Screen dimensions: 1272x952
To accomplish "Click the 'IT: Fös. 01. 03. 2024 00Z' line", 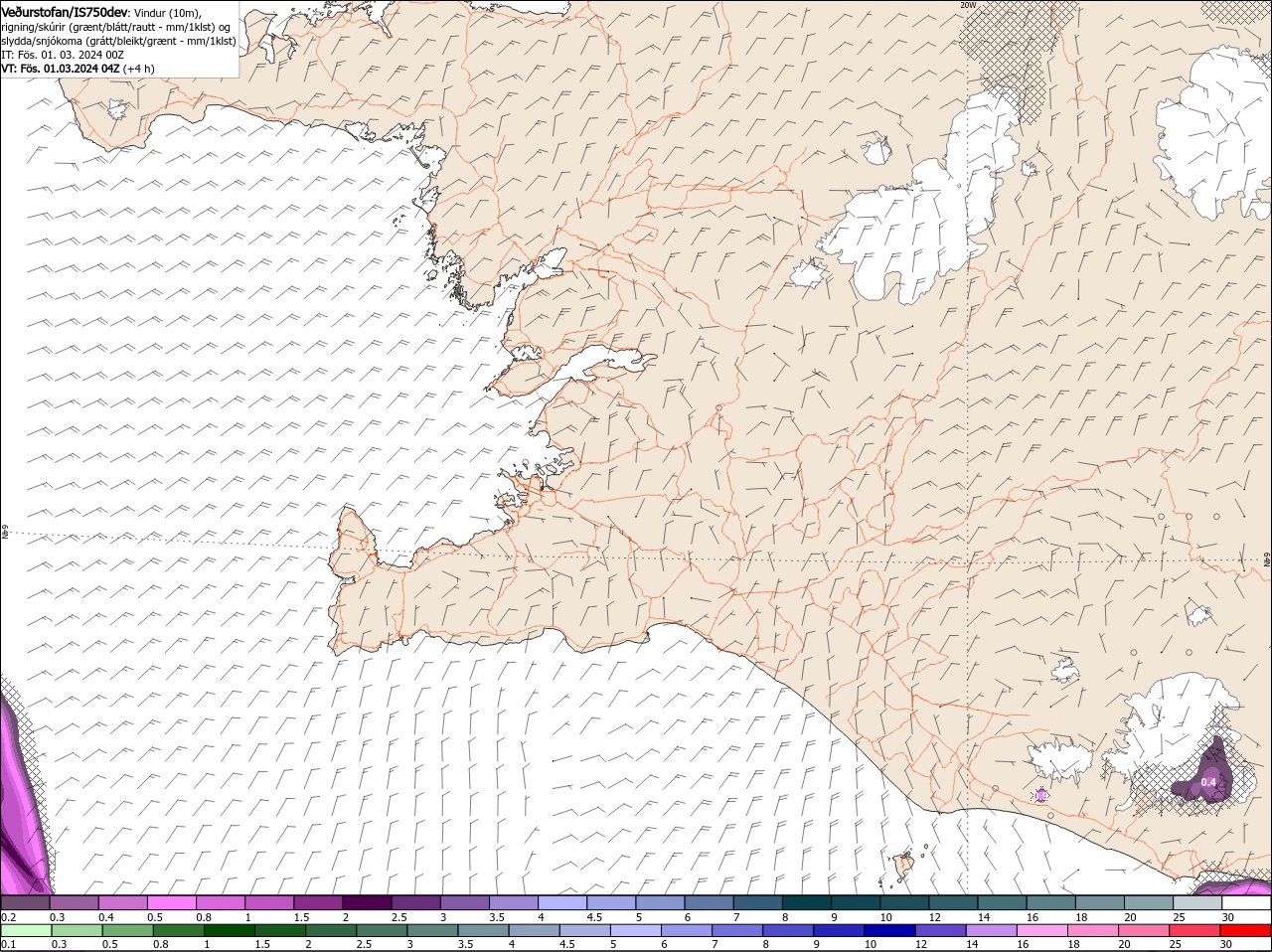I will click(x=63, y=55).
